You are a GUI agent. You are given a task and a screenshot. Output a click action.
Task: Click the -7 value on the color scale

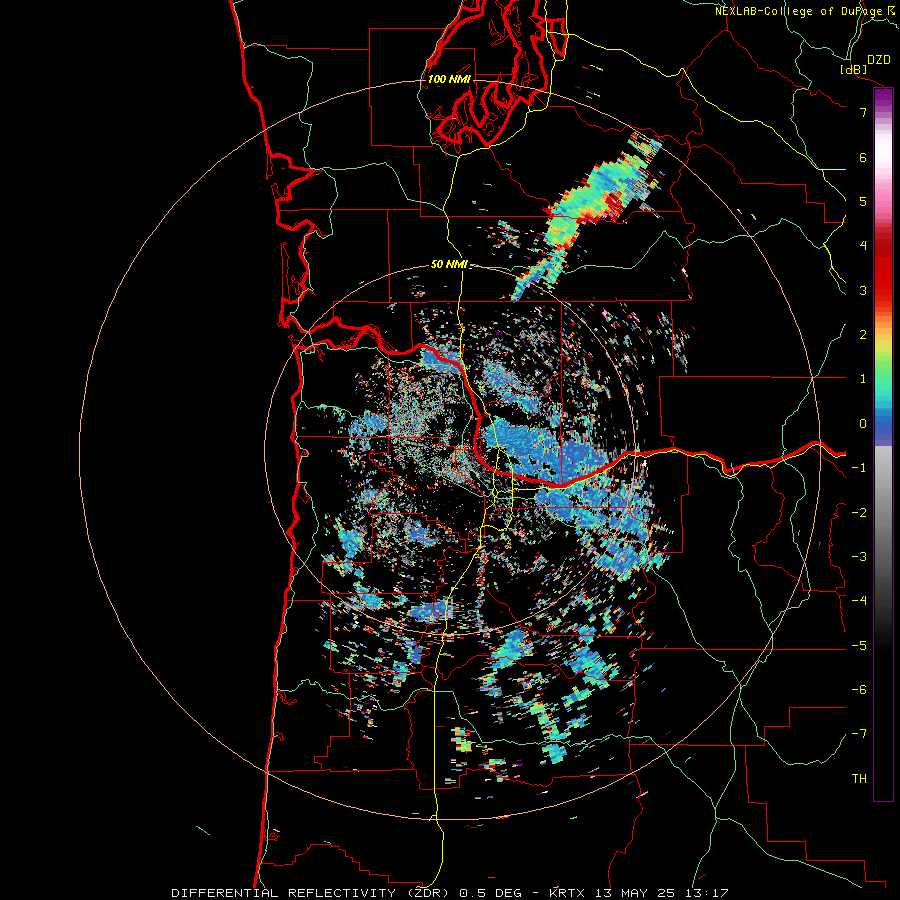[x=859, y=734]
